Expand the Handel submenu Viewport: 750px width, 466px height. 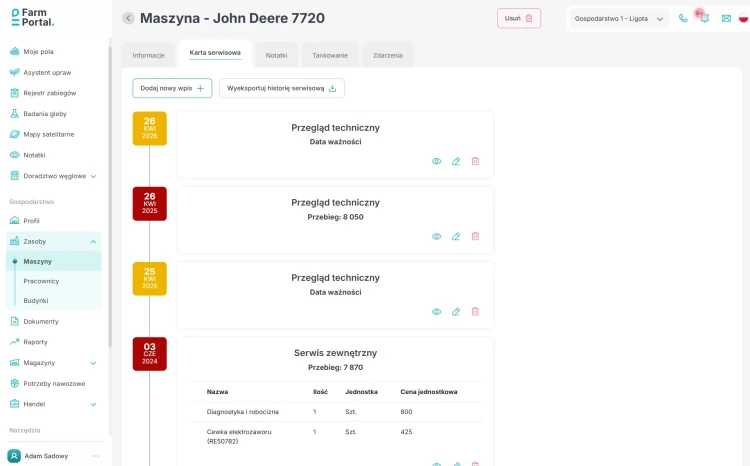(x=93, y=404)
